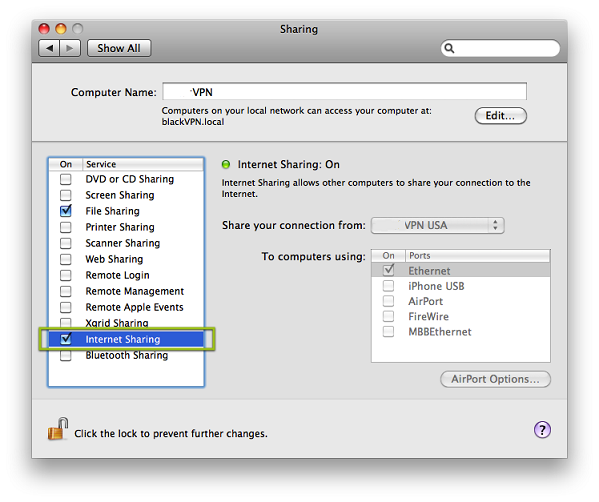Viewport: 599px width, 502px height.
Task: Click the forward arrow navigation button
Action: tap(70, 48)
